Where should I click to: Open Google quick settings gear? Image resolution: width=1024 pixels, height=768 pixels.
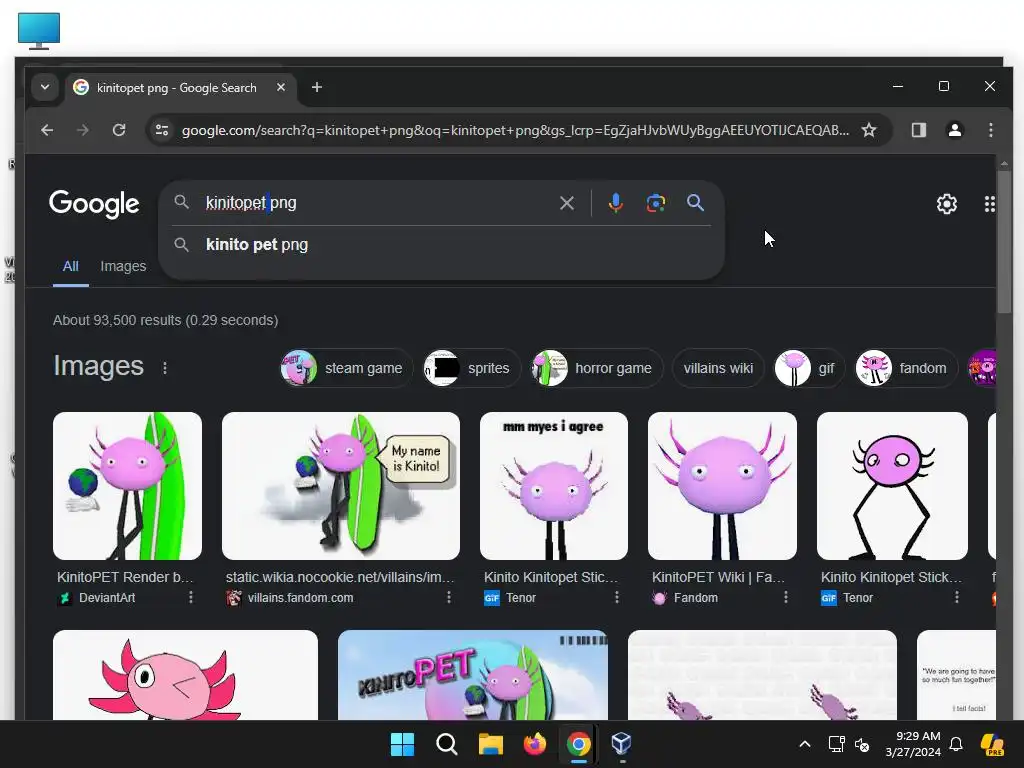click(x=946, y=204)
